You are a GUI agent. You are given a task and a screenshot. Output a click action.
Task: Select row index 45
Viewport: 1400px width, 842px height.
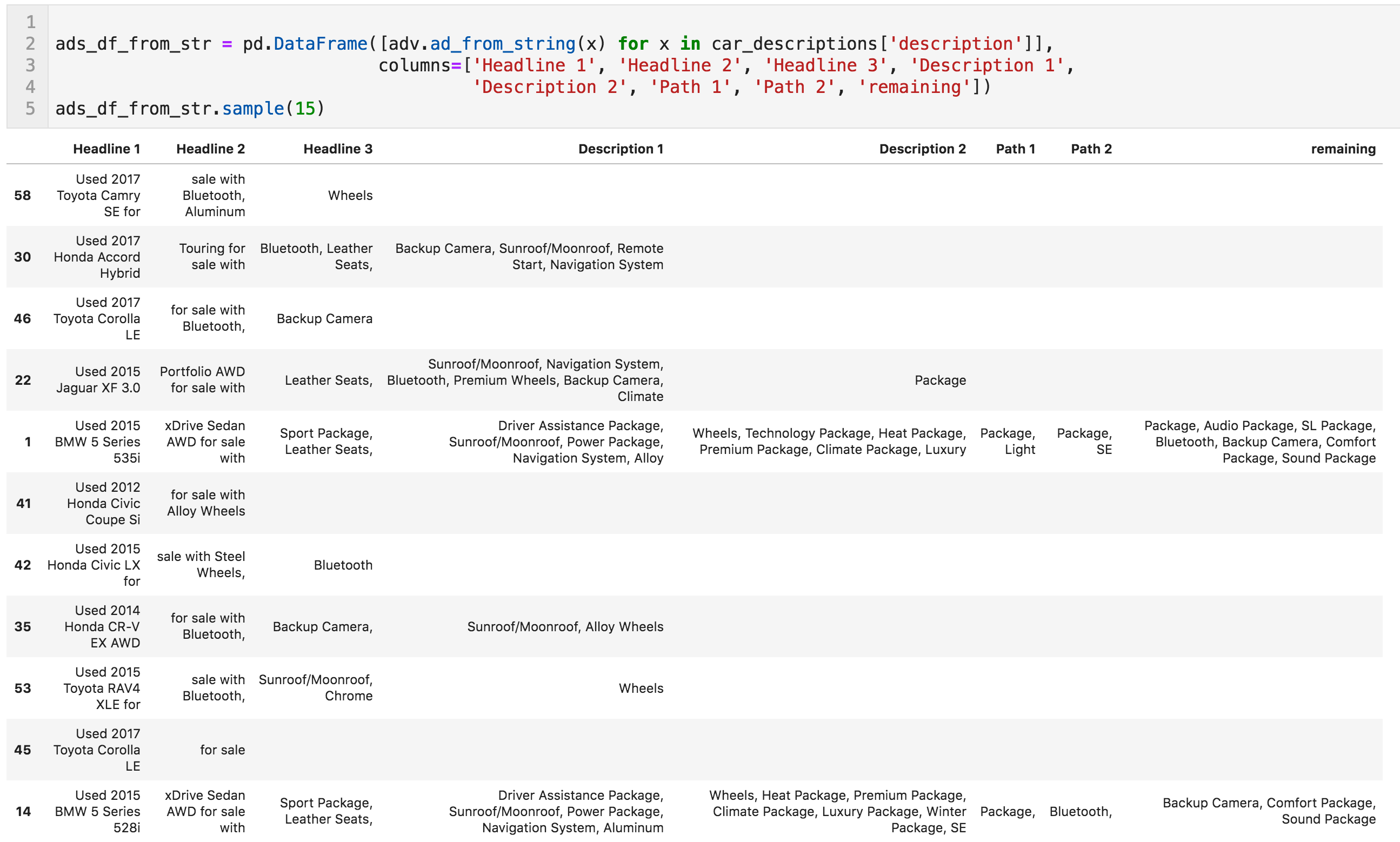(23, 750)
